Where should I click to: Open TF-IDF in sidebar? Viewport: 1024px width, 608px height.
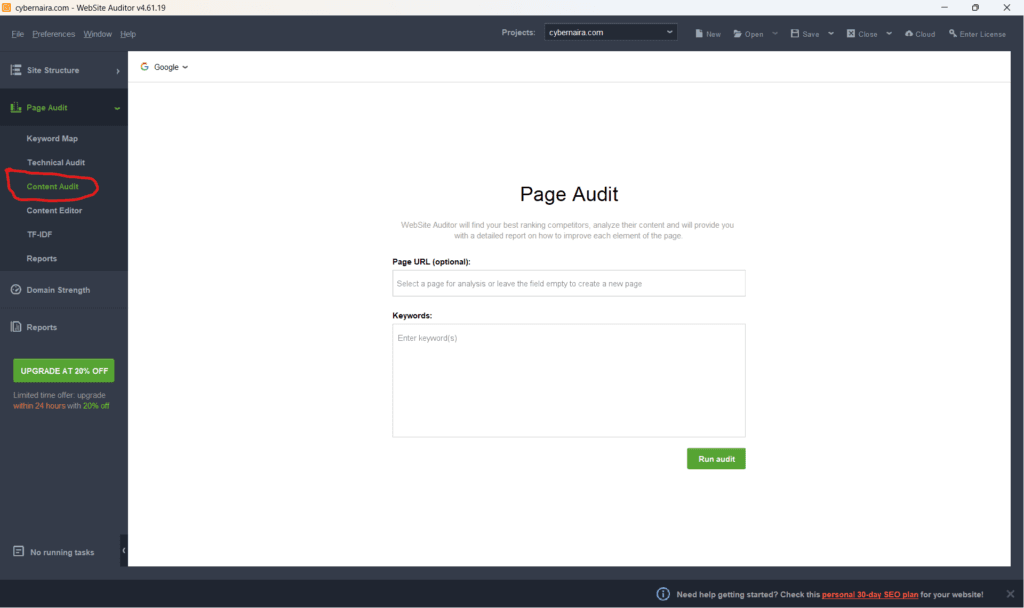tap(39, 234)
